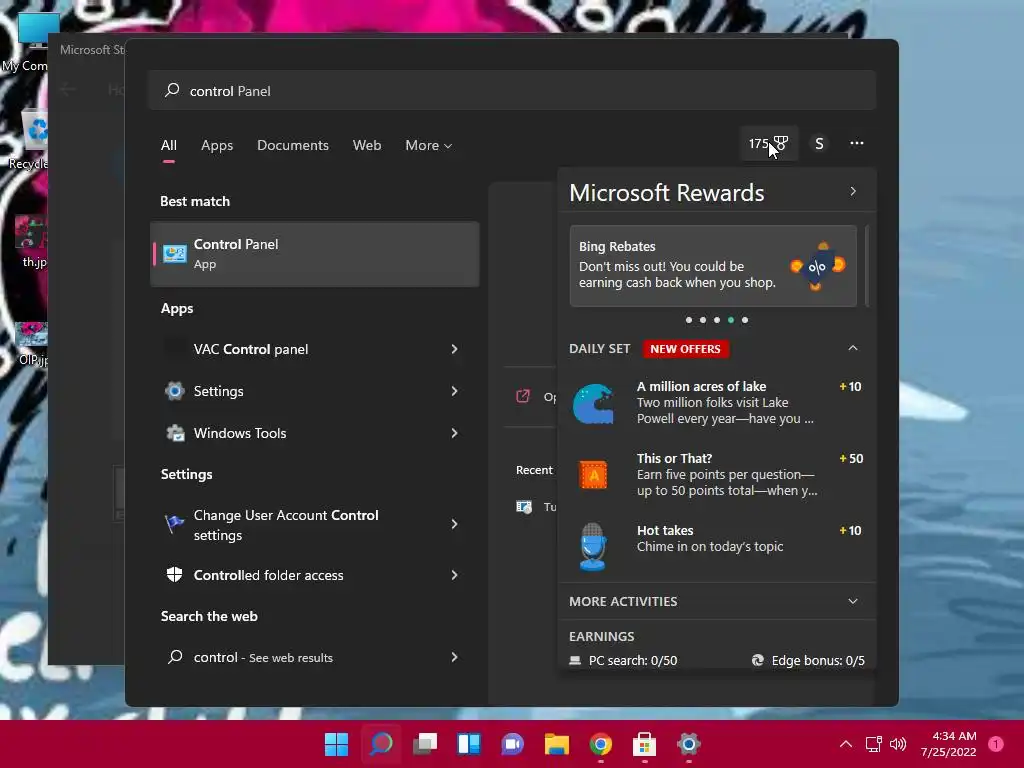
Task: Expand the More Activities section
Action: coord(853,601)
